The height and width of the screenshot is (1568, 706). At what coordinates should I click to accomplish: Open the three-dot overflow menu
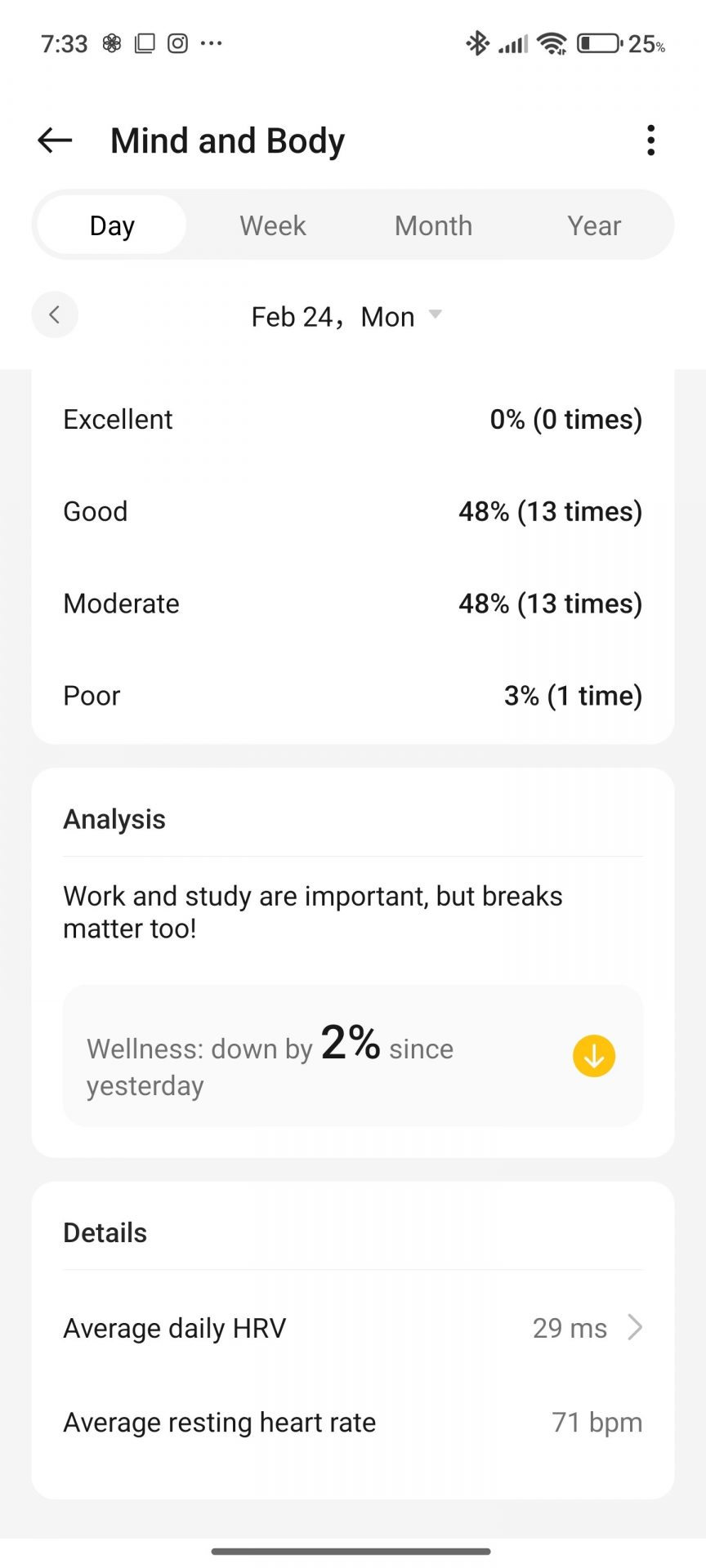[650, 140]
